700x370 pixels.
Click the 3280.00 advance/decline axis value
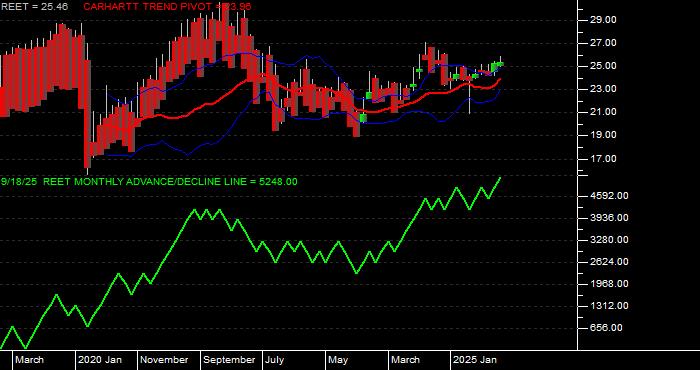(x=609, y=240)
